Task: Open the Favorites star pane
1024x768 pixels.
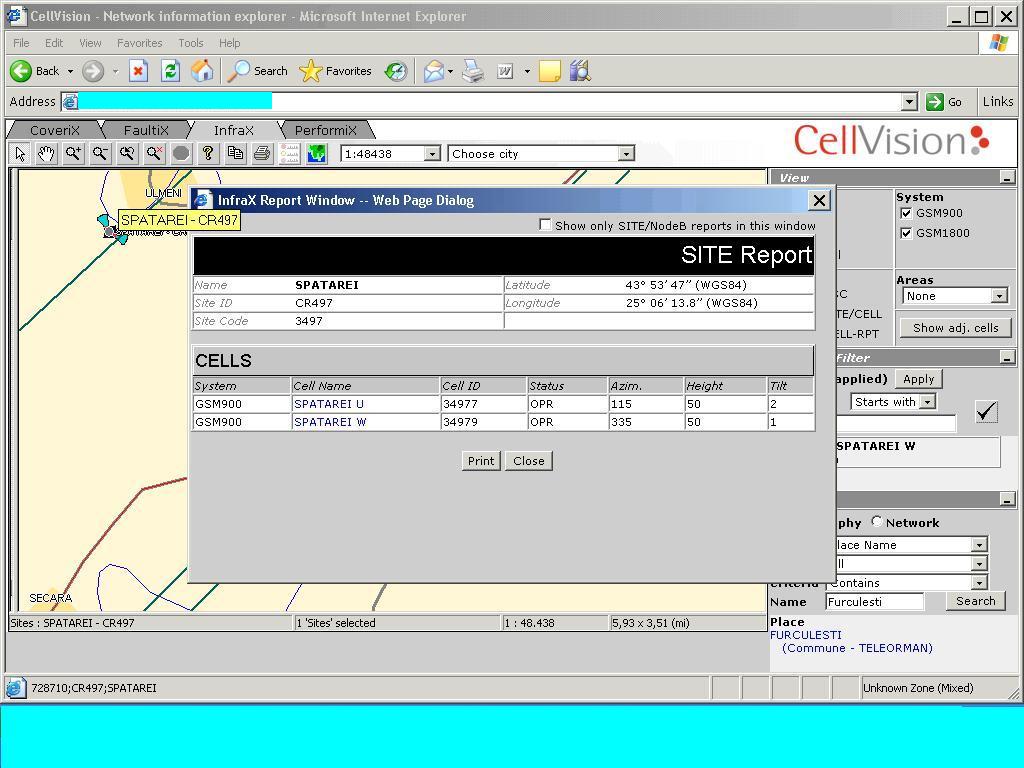Action: [336, 71]
